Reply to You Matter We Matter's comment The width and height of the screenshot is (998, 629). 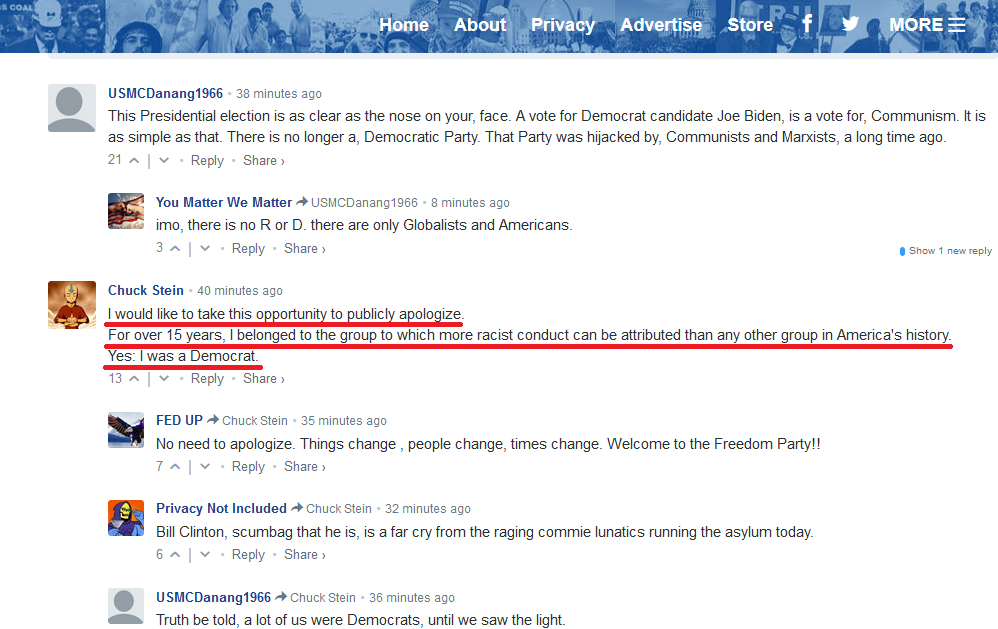coord(248,248)
